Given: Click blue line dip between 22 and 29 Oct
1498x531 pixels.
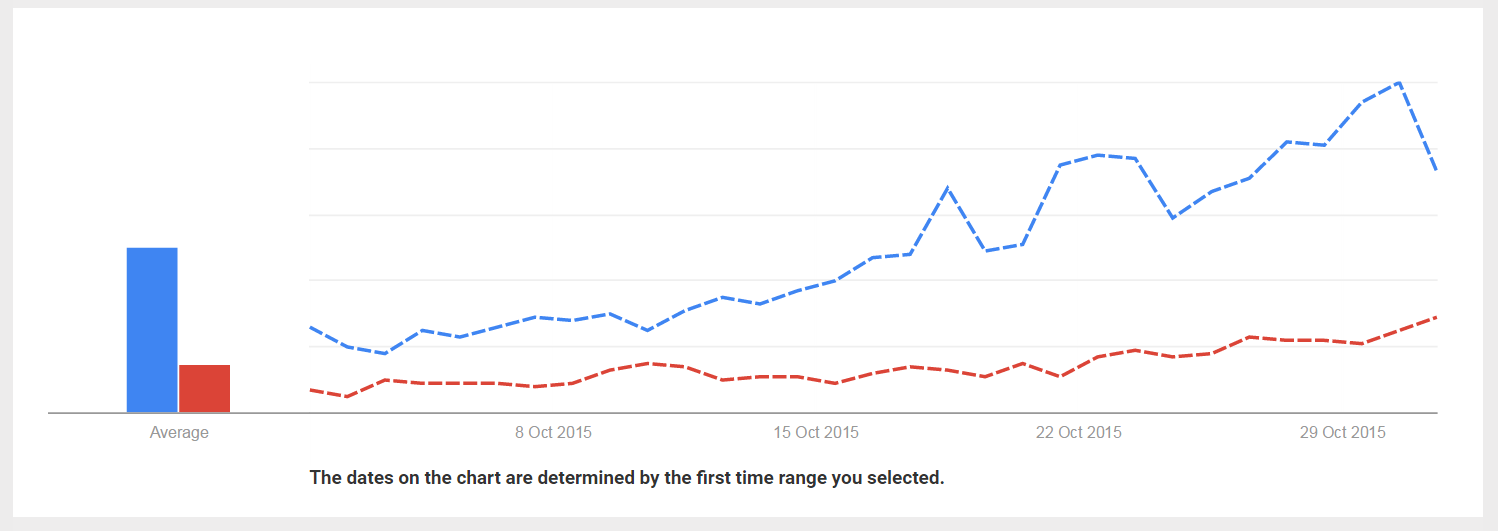Looking at the screenshot, I should [1172, 217].
